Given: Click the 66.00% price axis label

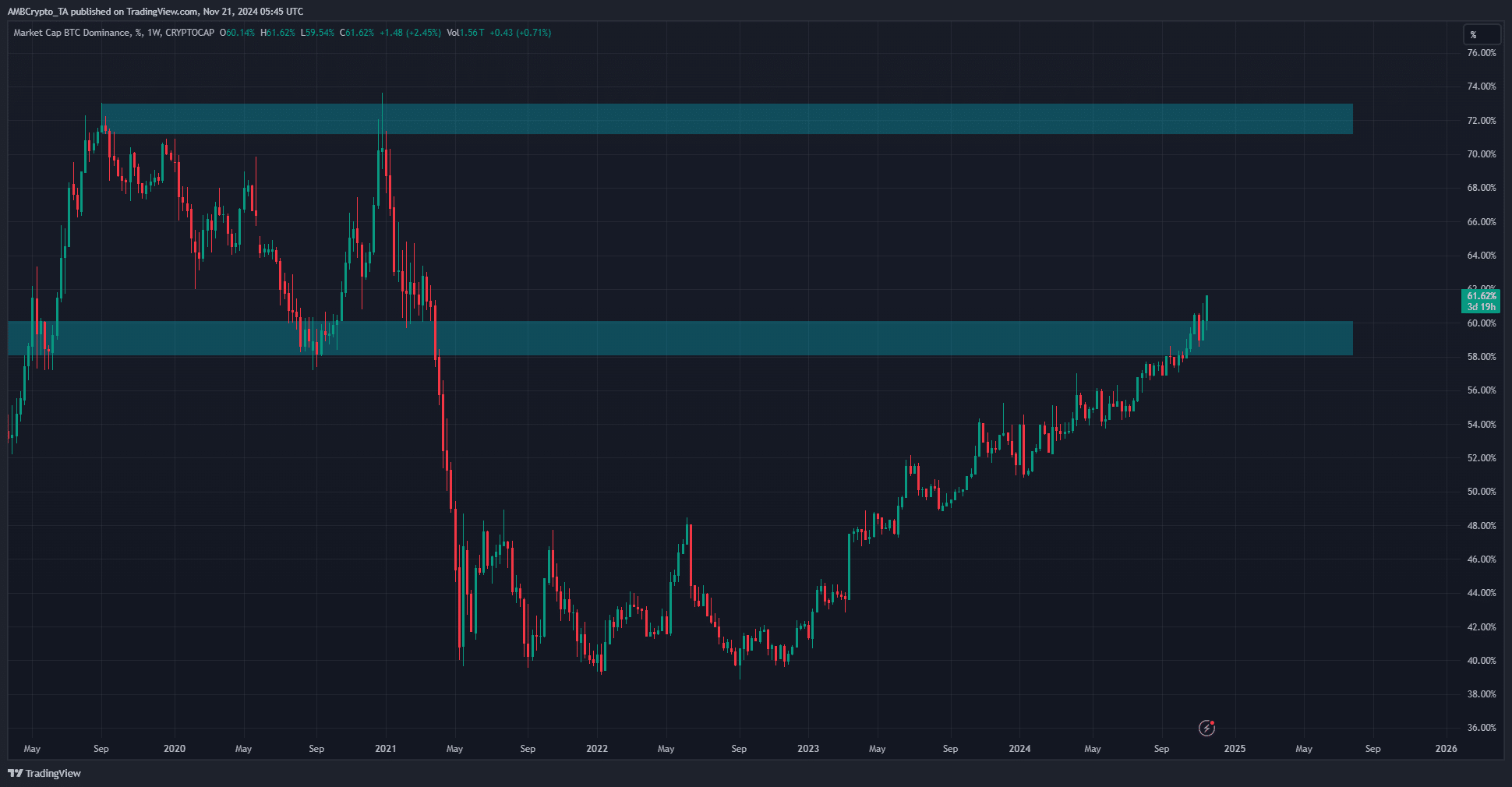Looking at the screenshot, I should (1482, 222).
